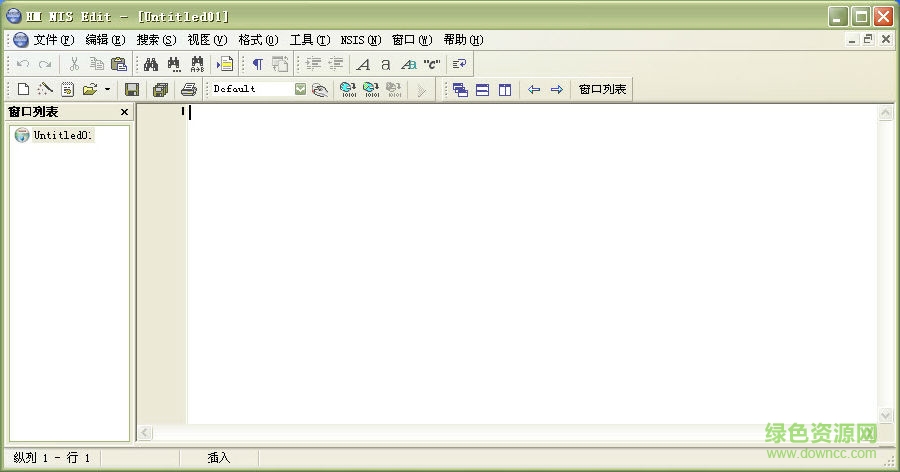900x472 pixels.
Task: Open the 编辑(E) menu
Action: 105,40
